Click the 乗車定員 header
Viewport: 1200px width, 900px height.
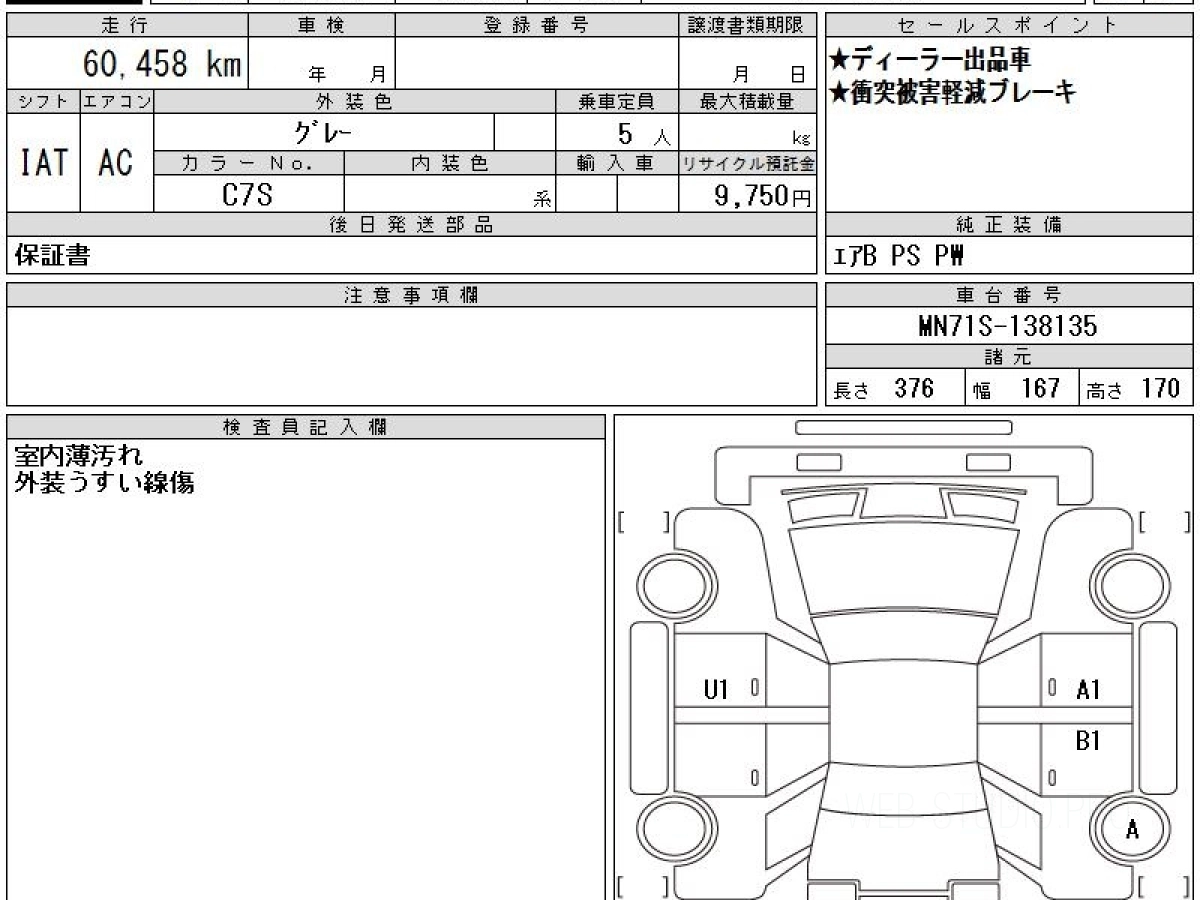(x=617, y=101)
